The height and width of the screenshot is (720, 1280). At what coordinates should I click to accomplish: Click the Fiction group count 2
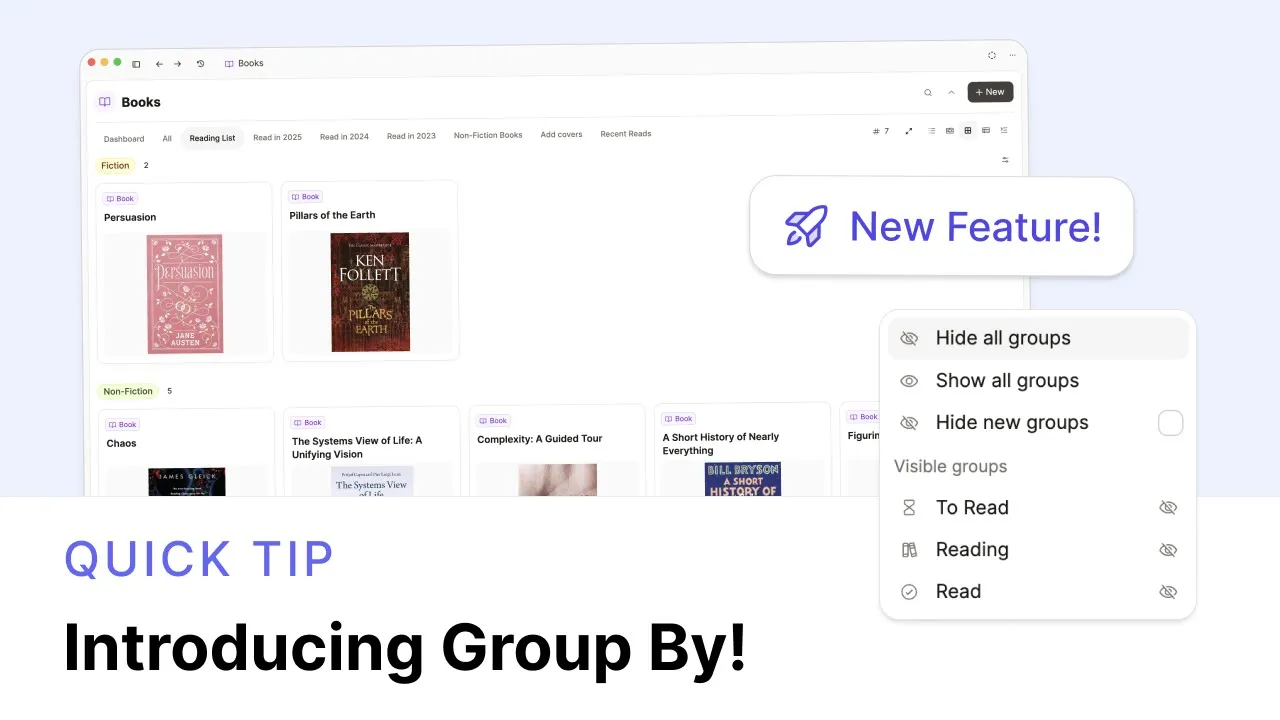(146, 166)
